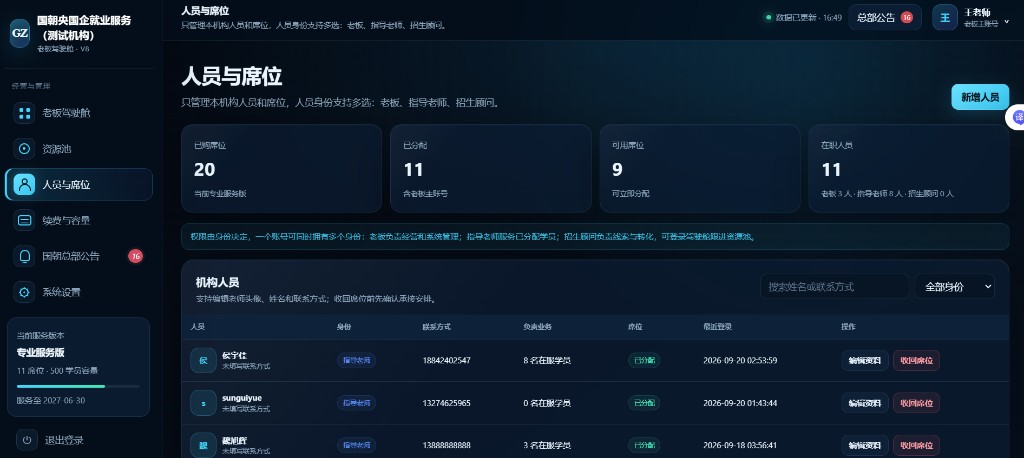Screen dimensions: 1024x458
Task: Click the 王 user avatar
Action: click(x=945, y=18)
